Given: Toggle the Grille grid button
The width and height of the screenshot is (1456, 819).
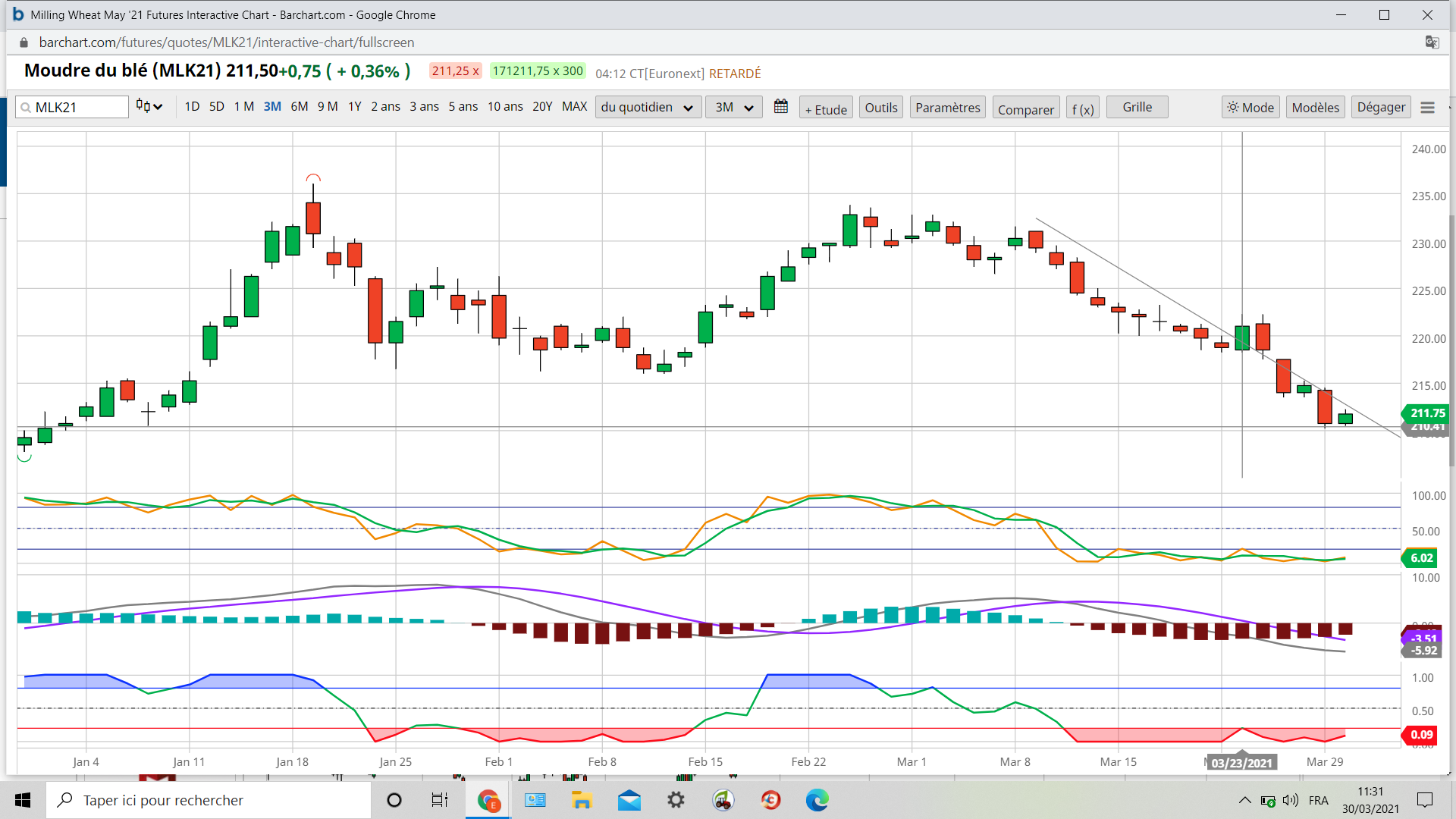Looking at the screenshot, I should 1137,107.
